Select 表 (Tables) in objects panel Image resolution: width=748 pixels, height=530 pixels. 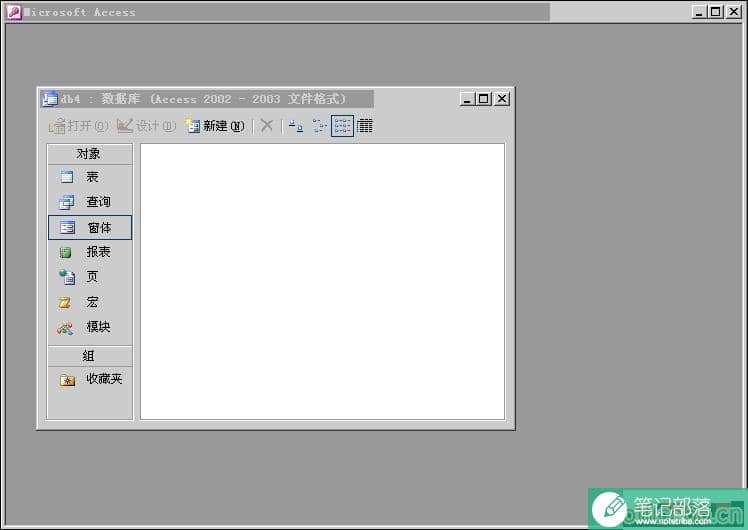[x=90, y=177]
